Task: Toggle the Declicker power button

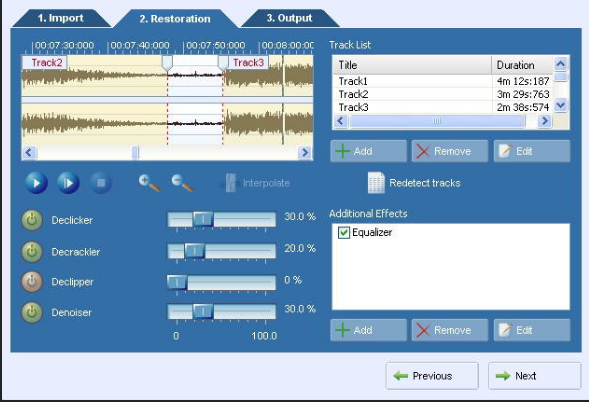Action: (x=32, y=220)
